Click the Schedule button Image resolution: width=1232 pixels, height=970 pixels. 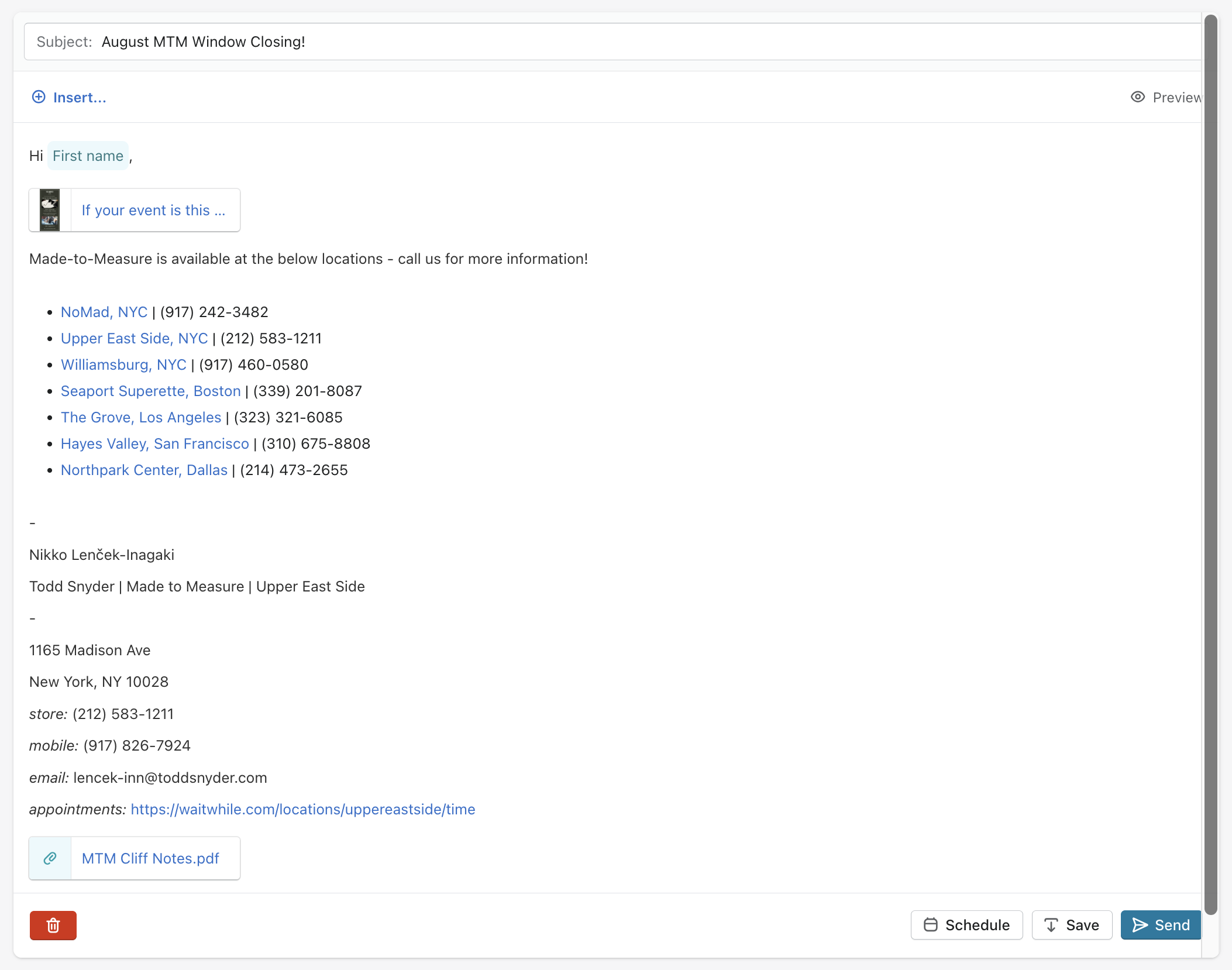[966, 925]
